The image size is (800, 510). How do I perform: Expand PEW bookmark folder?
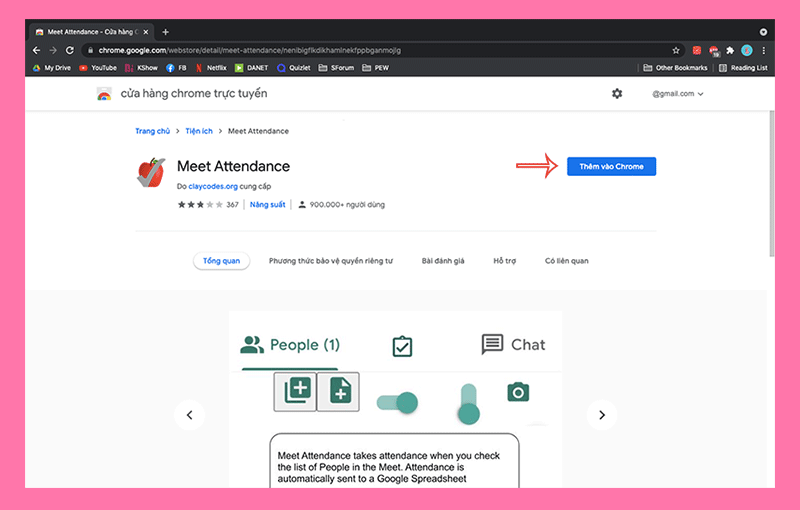(376, 68)
